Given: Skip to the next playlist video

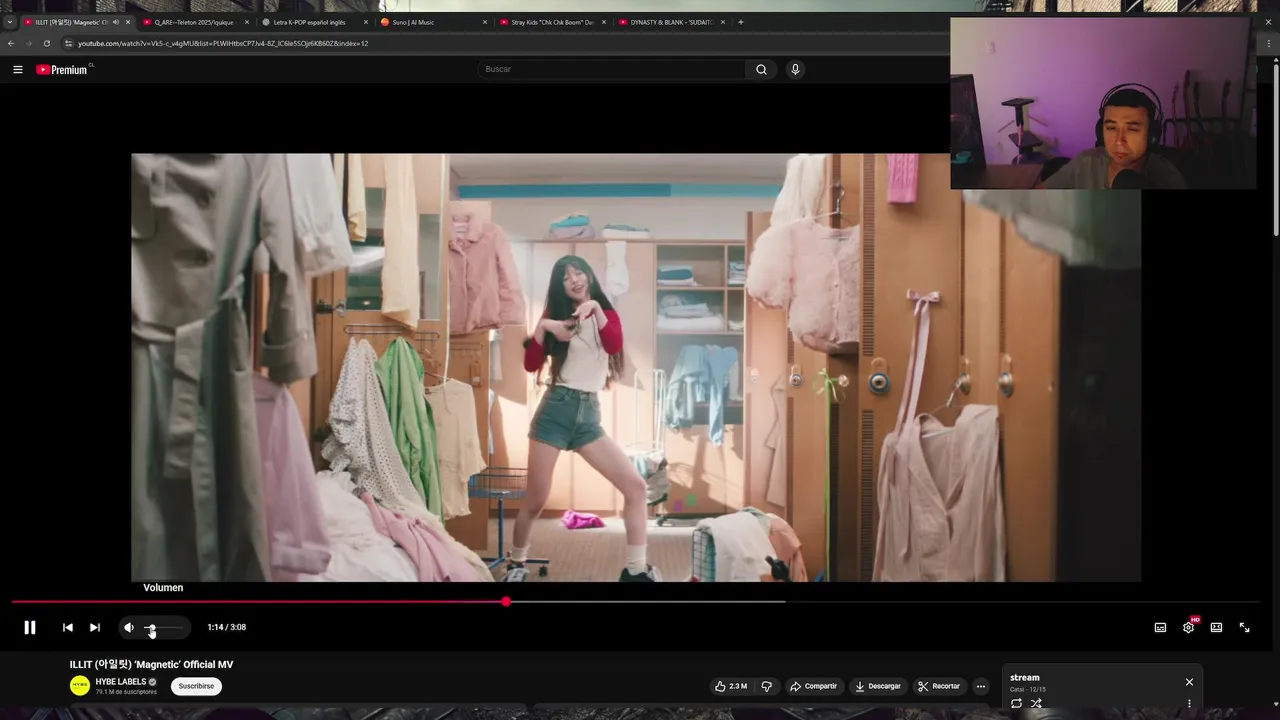Looking at the screenshot, I should [95, 627].
